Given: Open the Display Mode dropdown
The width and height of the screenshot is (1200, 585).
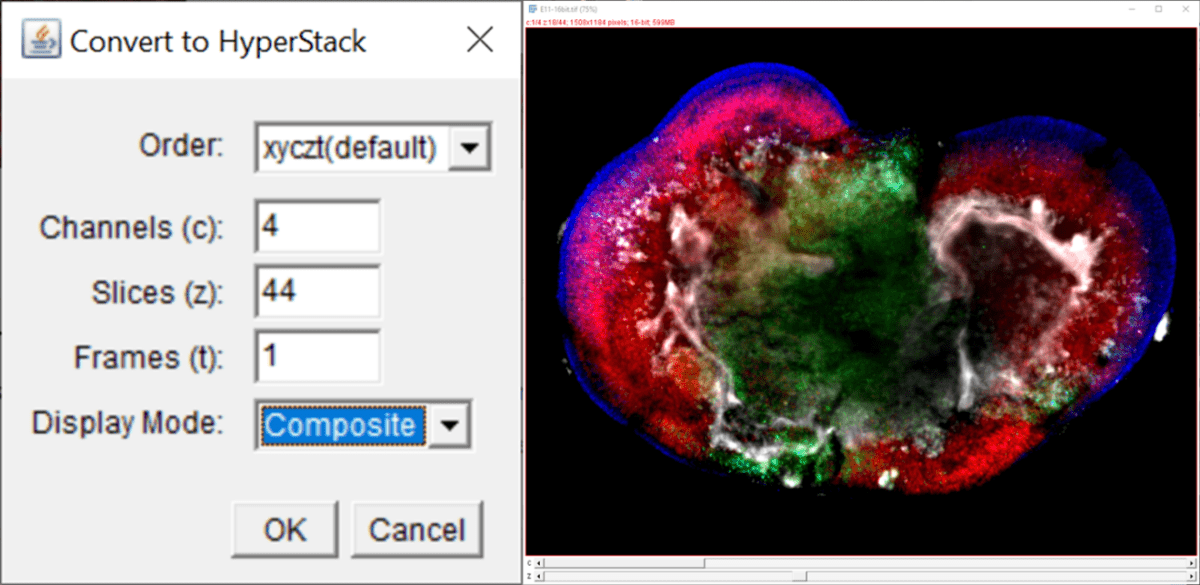Looking at the screenshot, I should [x=448, y=423].
